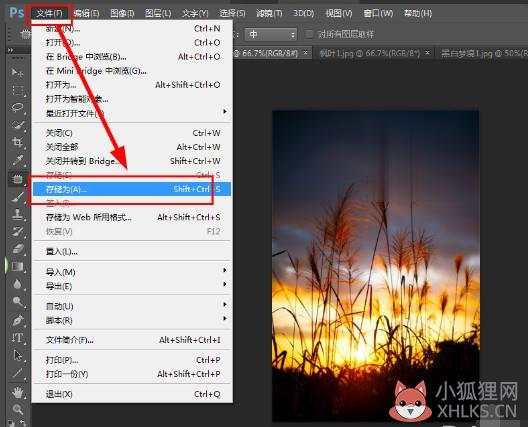528x427 pixels.
Task: Choose Browse in Bridge (B) entry
Action: 131,57
